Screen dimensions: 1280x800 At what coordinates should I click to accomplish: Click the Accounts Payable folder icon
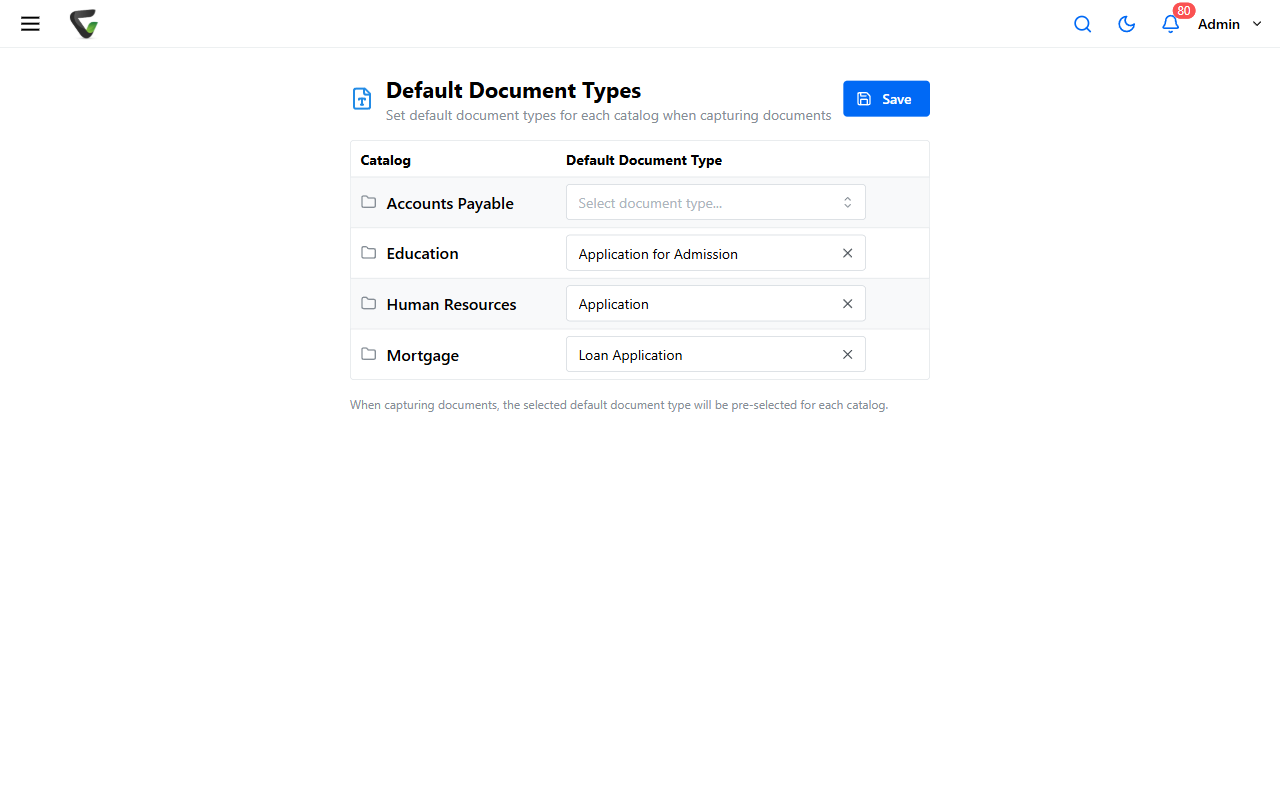tap(369, 202)
